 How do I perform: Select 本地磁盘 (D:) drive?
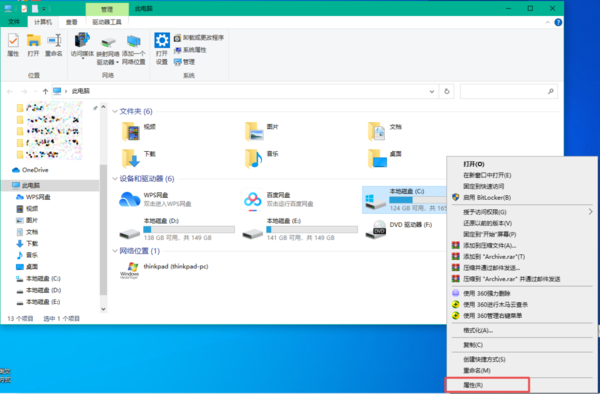176,229
